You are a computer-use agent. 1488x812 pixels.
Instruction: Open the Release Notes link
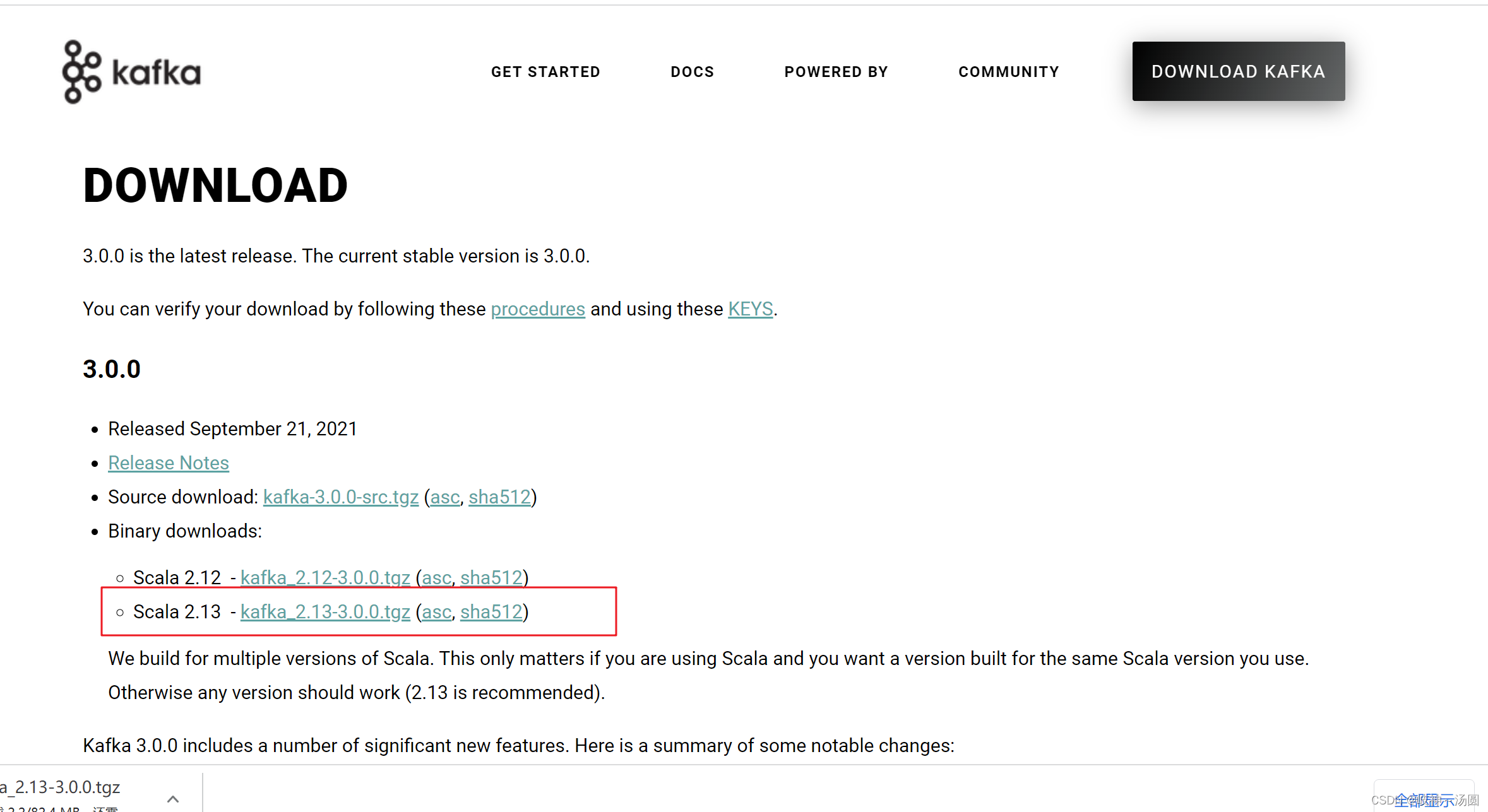[168, 462]
